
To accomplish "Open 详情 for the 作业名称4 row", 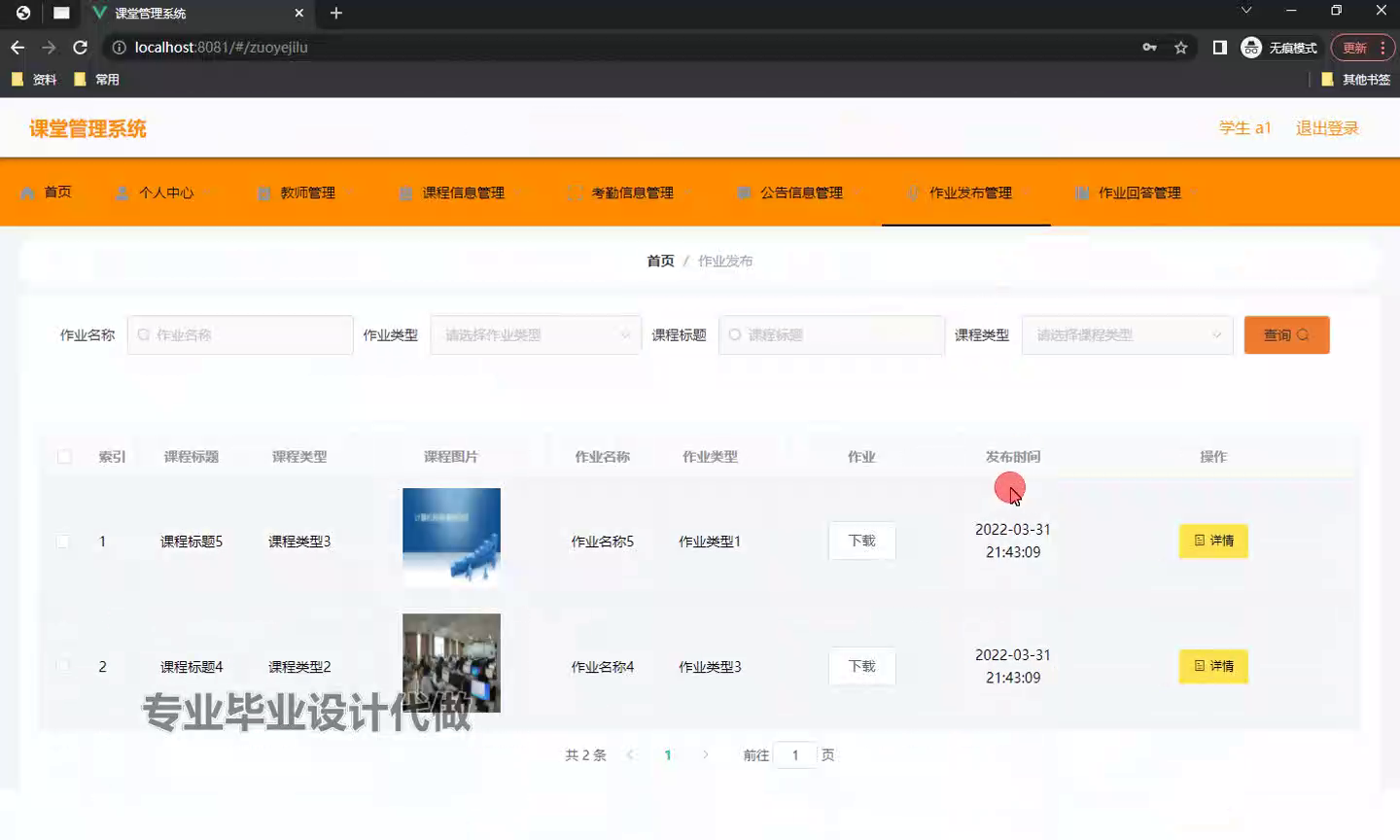I will point(1213,666).
